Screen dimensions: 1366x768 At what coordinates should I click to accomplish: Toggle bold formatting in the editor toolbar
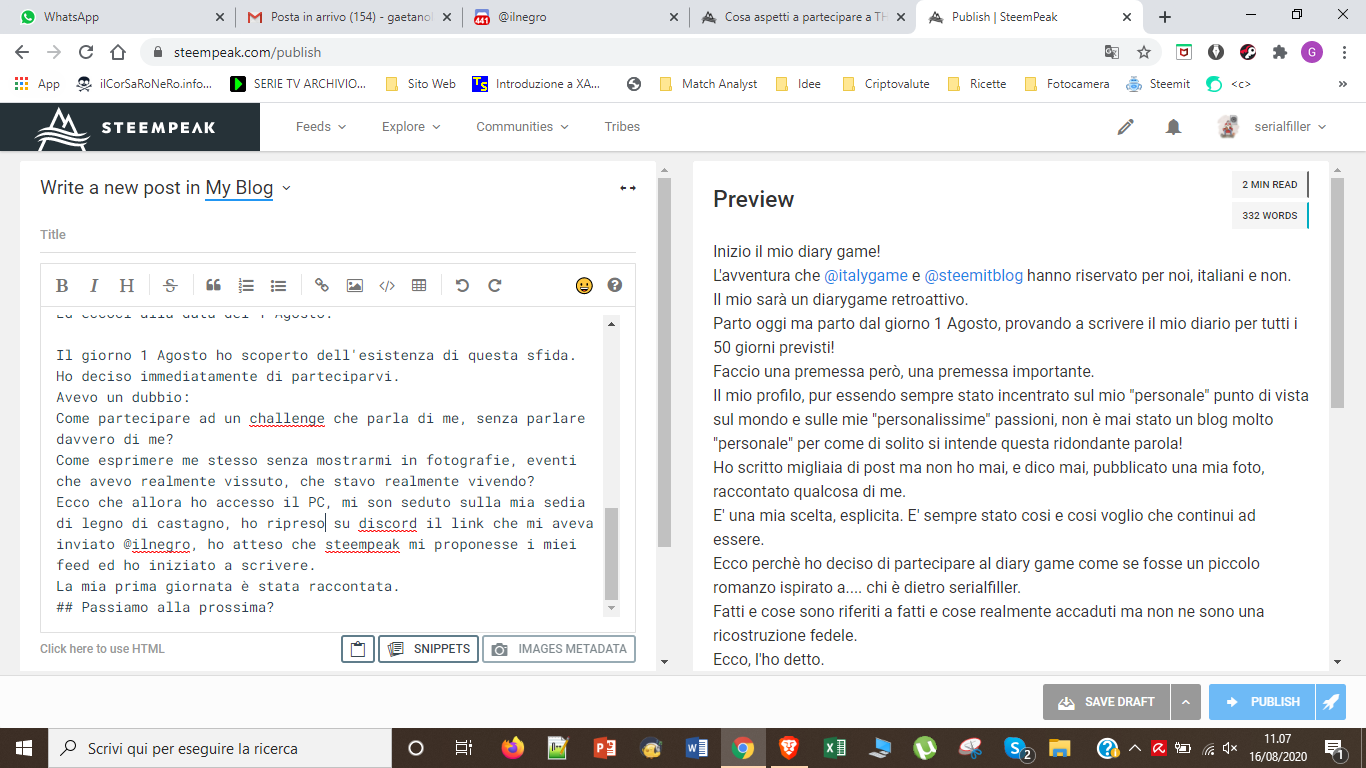point(62,286)
